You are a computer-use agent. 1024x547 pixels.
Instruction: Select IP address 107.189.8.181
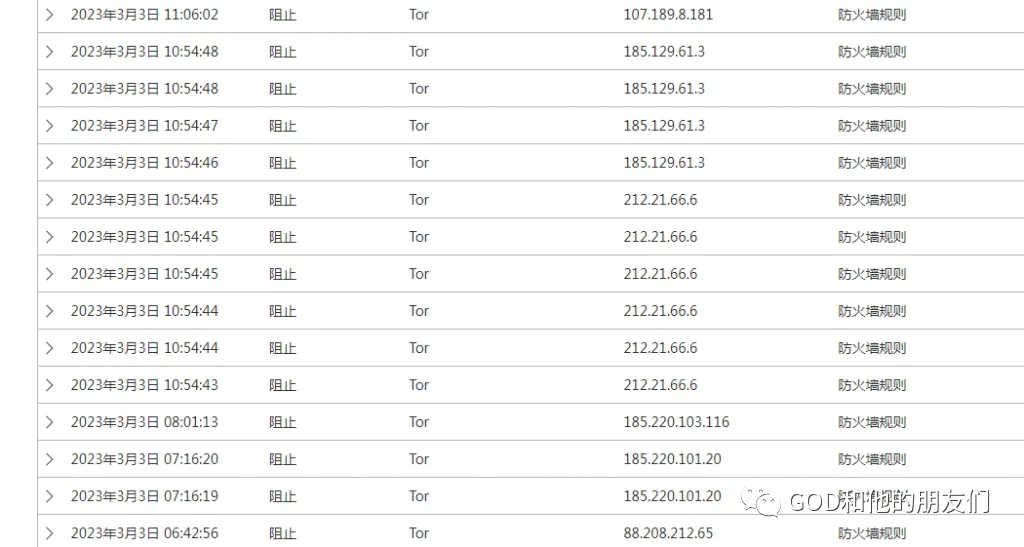(x=668, y=15)
